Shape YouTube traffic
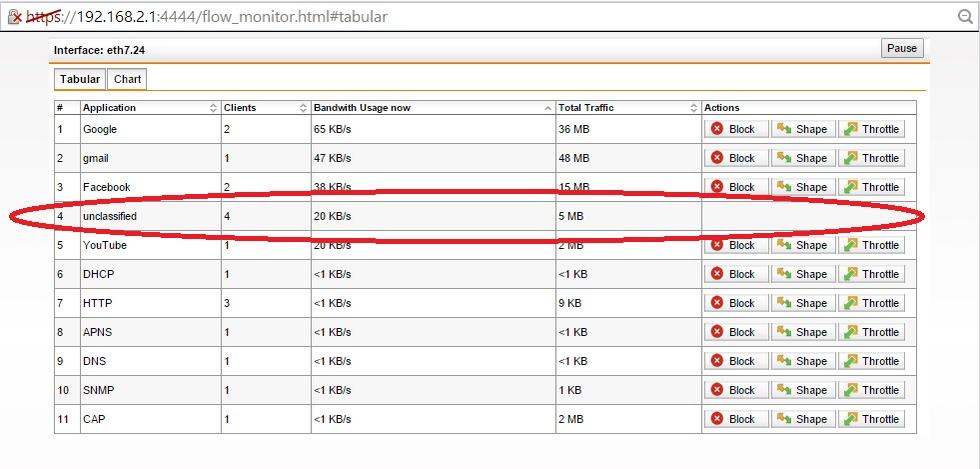The image size is (980, 469). click(x=803, y=245)
